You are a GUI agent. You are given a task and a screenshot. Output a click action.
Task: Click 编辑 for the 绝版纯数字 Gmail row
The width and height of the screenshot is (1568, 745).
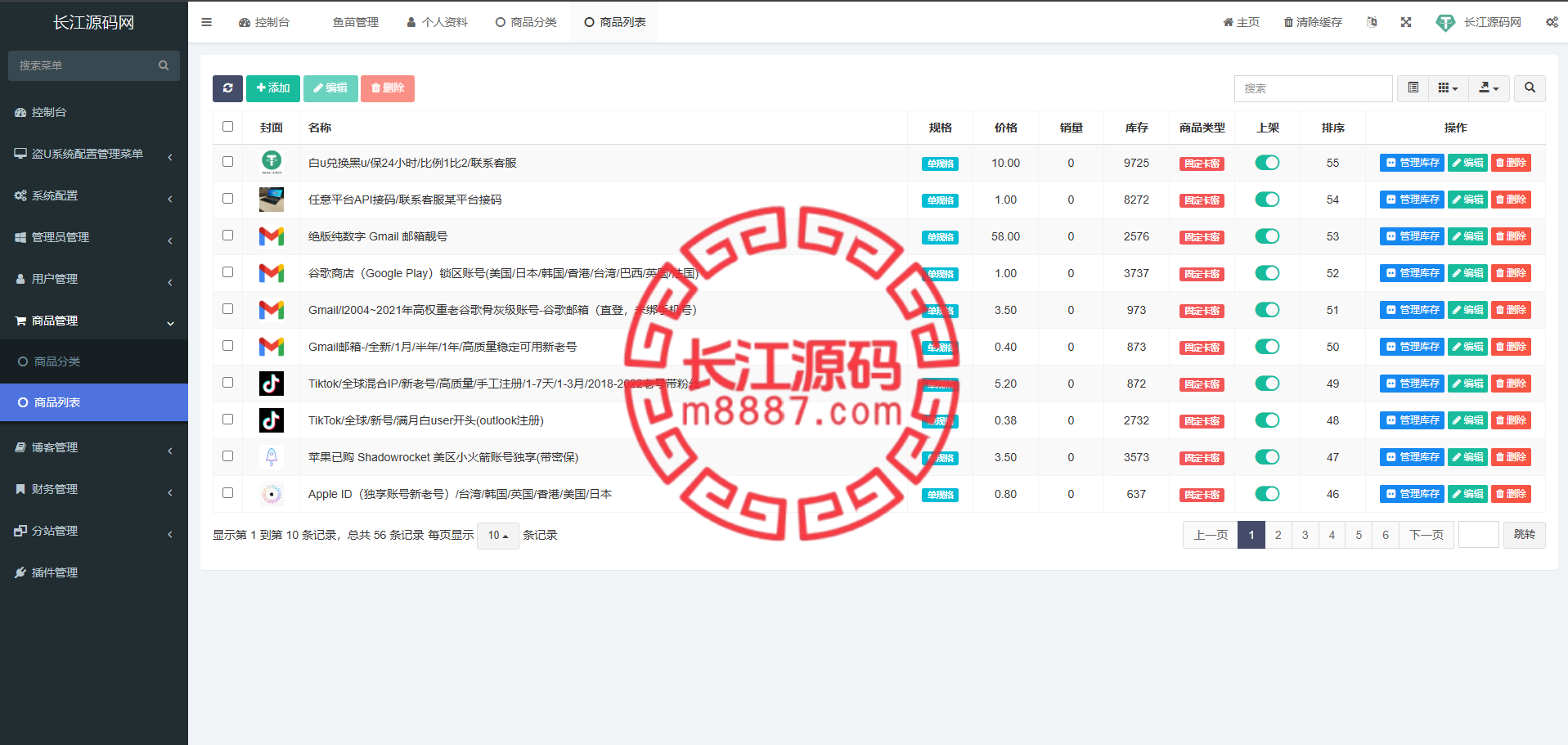click(1467, 236)
